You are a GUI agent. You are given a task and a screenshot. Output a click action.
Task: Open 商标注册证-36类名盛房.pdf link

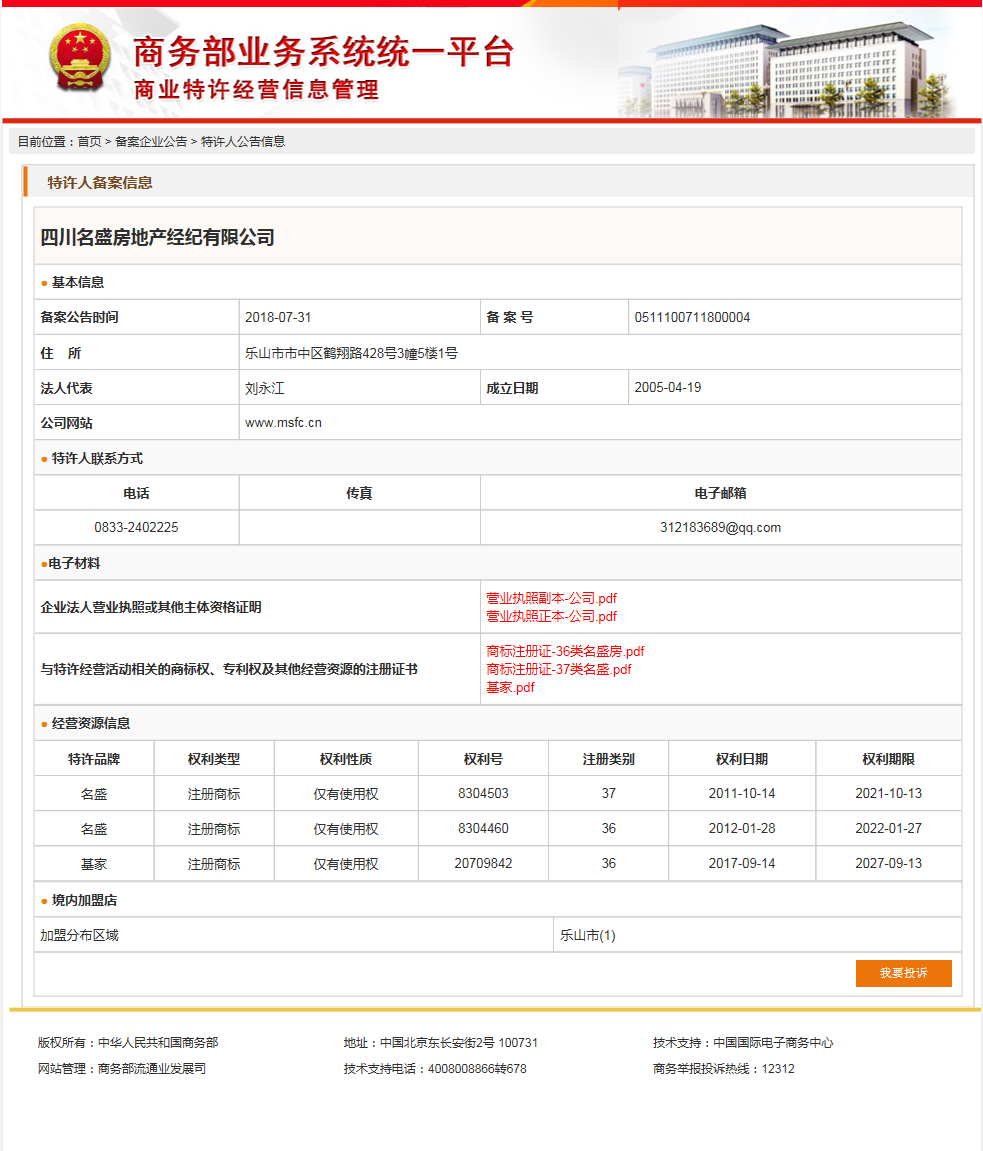pos(565,651)
